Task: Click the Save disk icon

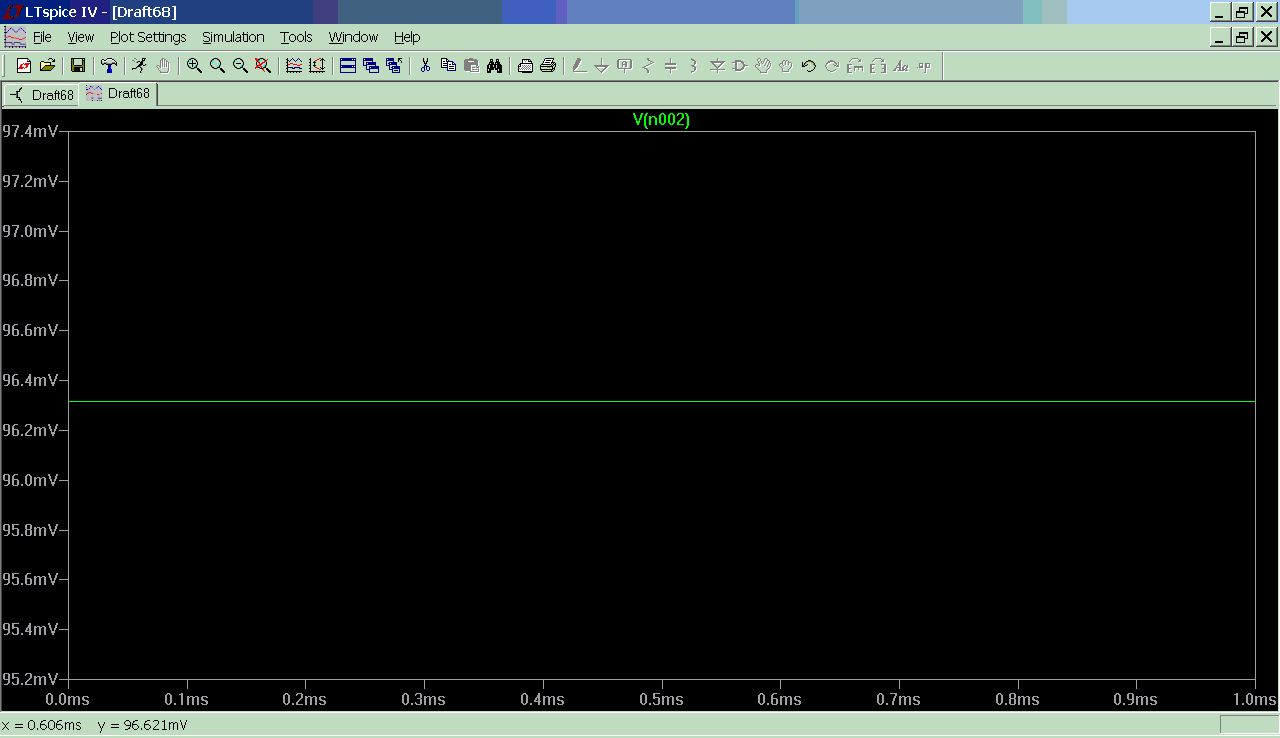Action: pos(77,66)
